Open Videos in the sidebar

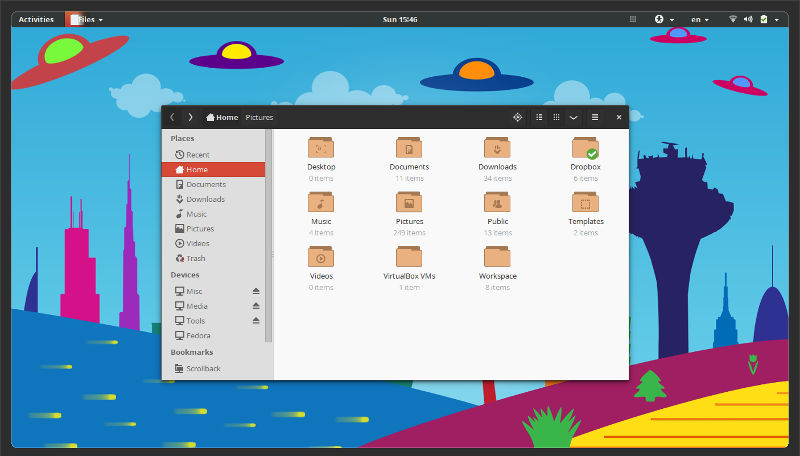click(213, 243)
